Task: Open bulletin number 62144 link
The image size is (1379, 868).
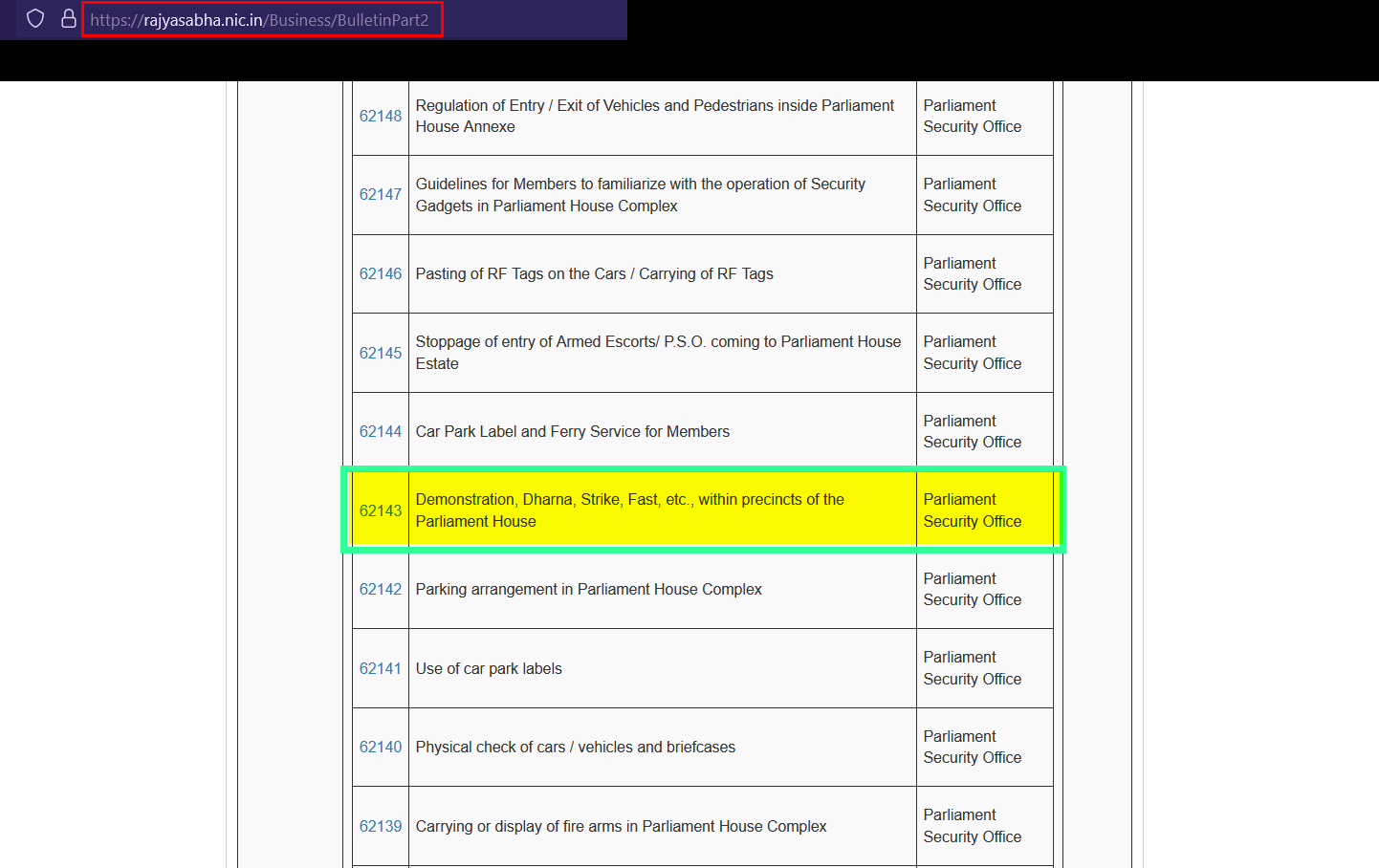Action: 381,431
